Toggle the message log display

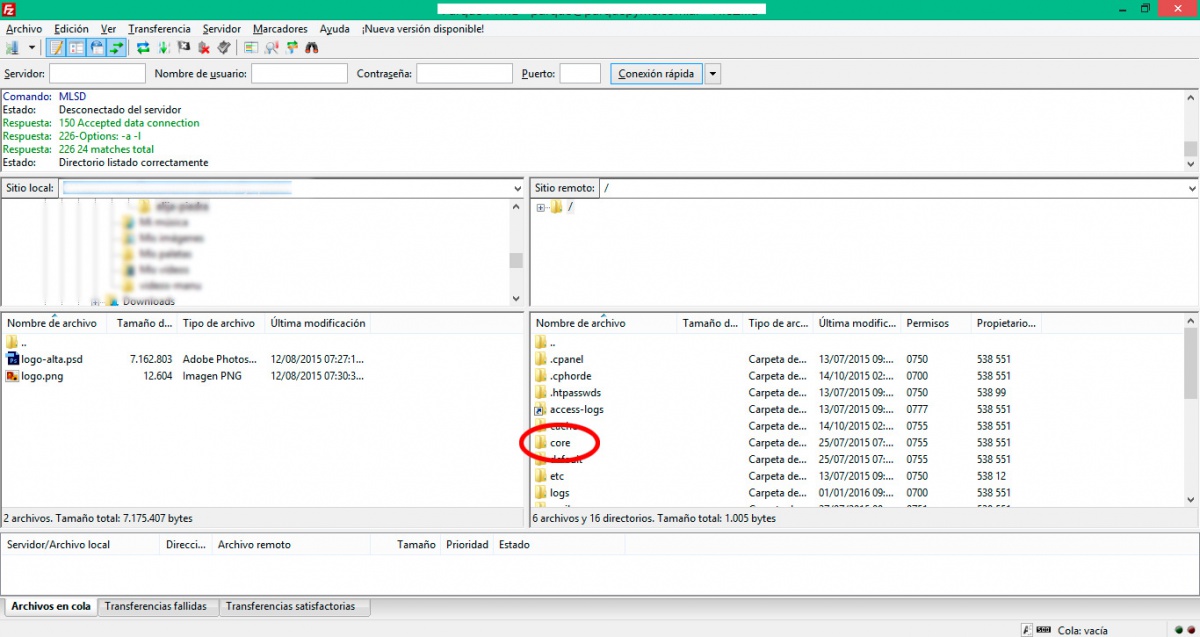click(x=56, y=47)
